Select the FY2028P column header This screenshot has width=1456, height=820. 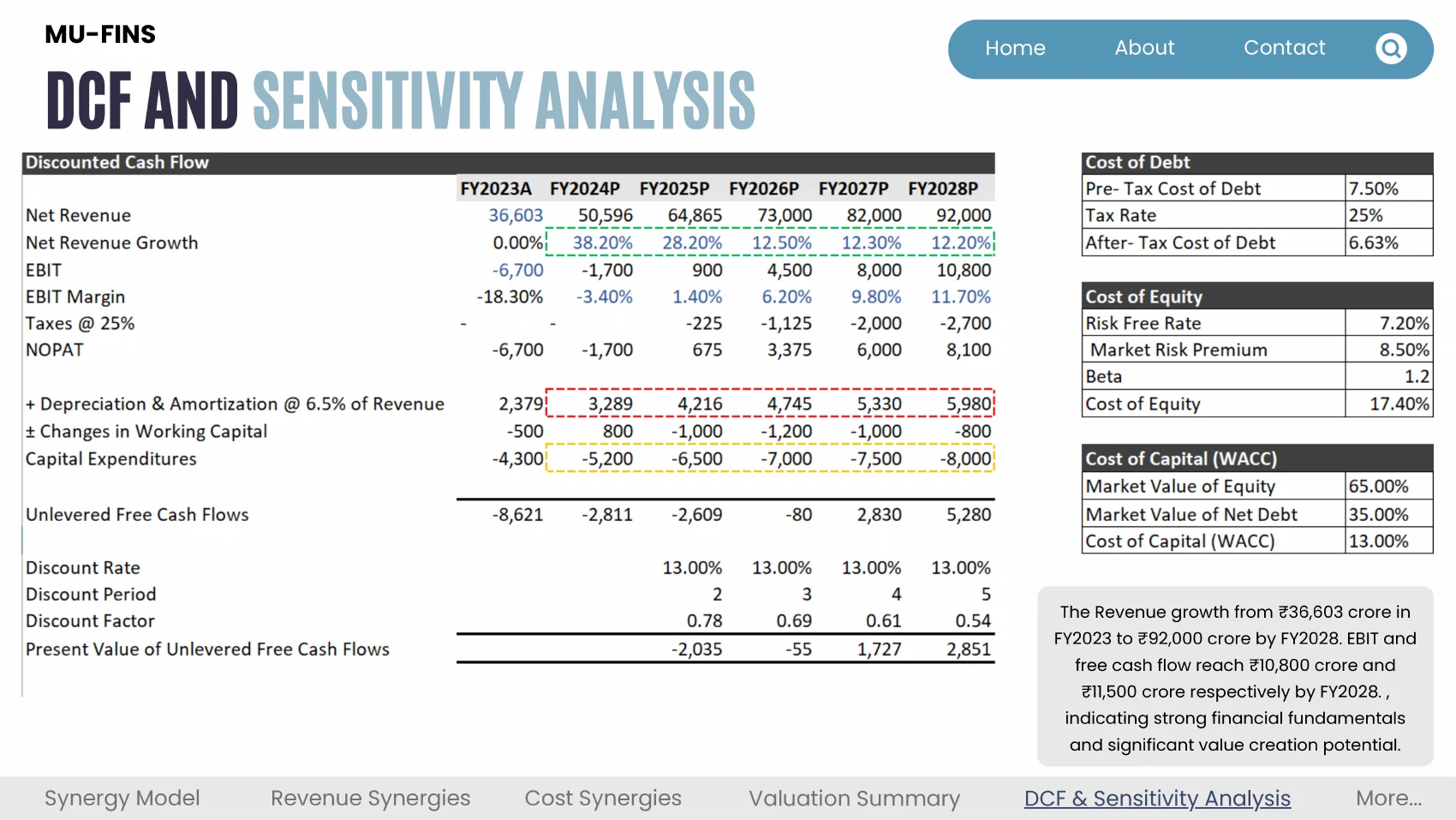click(x=943, y=189)
